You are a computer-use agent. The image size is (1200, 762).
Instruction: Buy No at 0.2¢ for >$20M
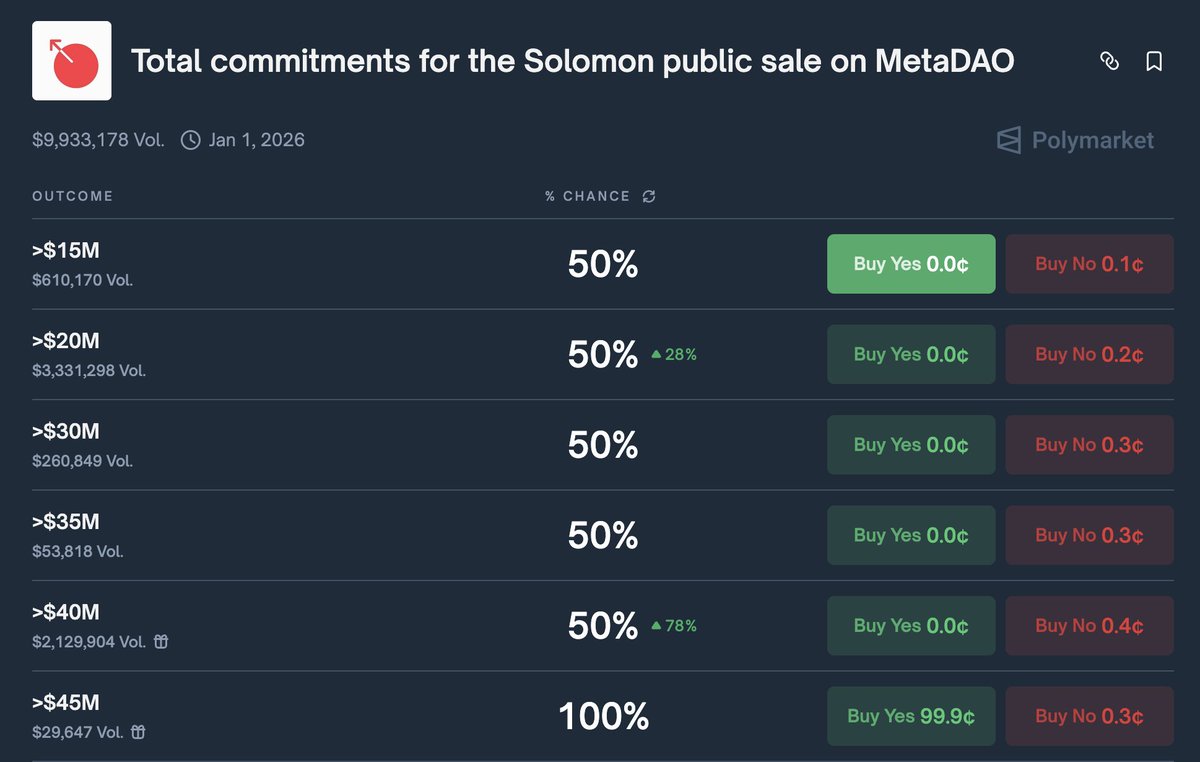pyautogui.click(x=1089, y=354)
